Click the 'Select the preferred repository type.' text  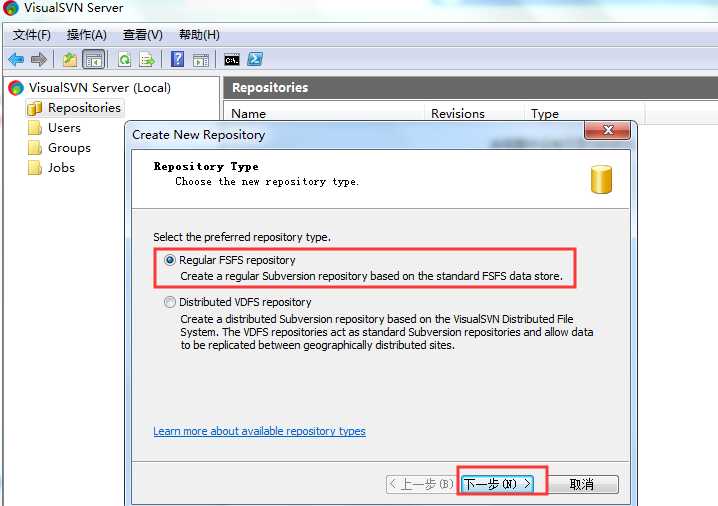point(242,237)
